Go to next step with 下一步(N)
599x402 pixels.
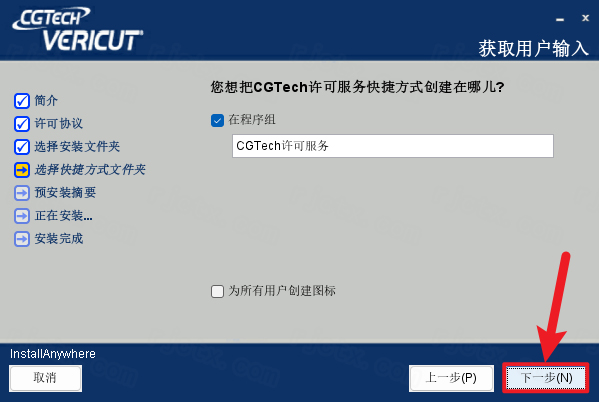click(x=546, y=378)
